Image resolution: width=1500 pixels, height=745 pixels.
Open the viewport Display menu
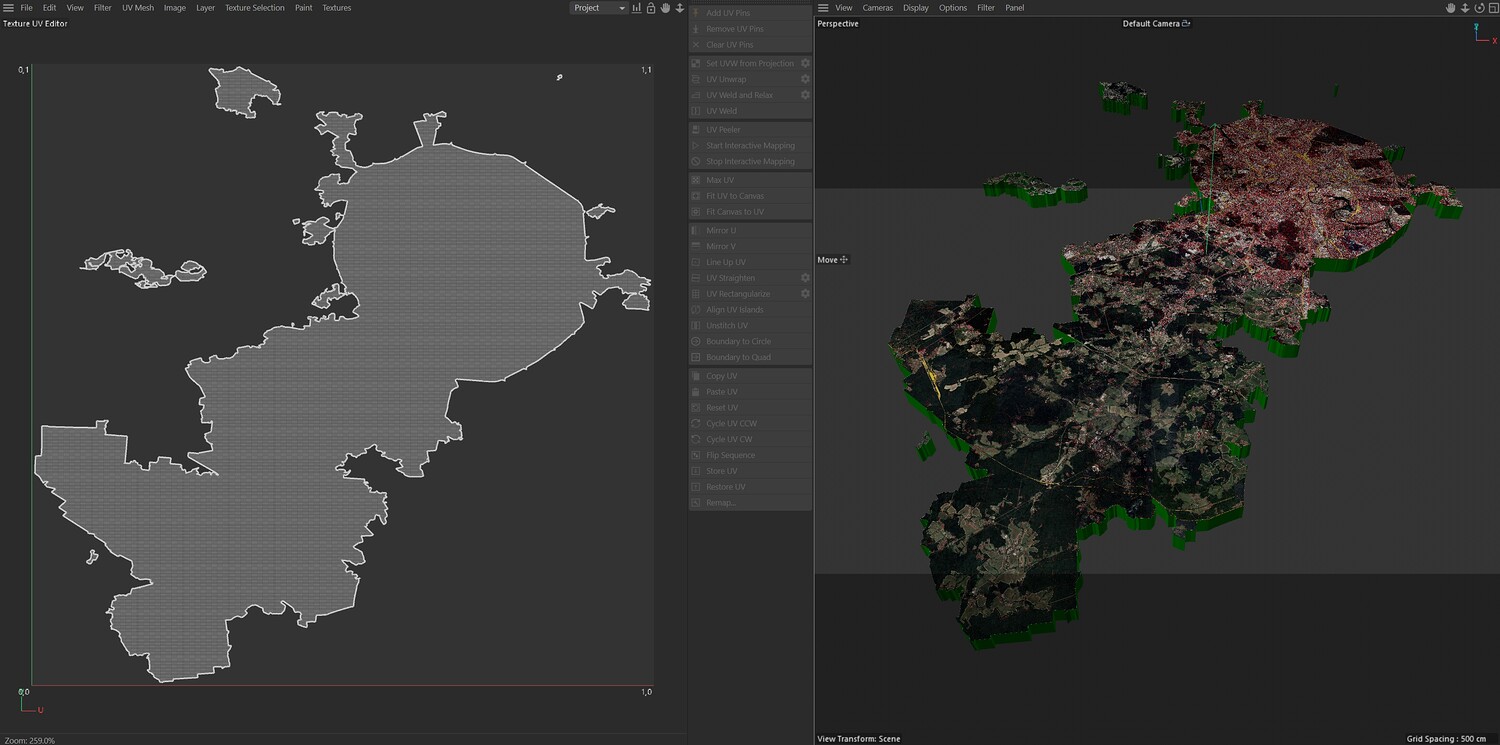pyautogui.click(x=916, y=8)
